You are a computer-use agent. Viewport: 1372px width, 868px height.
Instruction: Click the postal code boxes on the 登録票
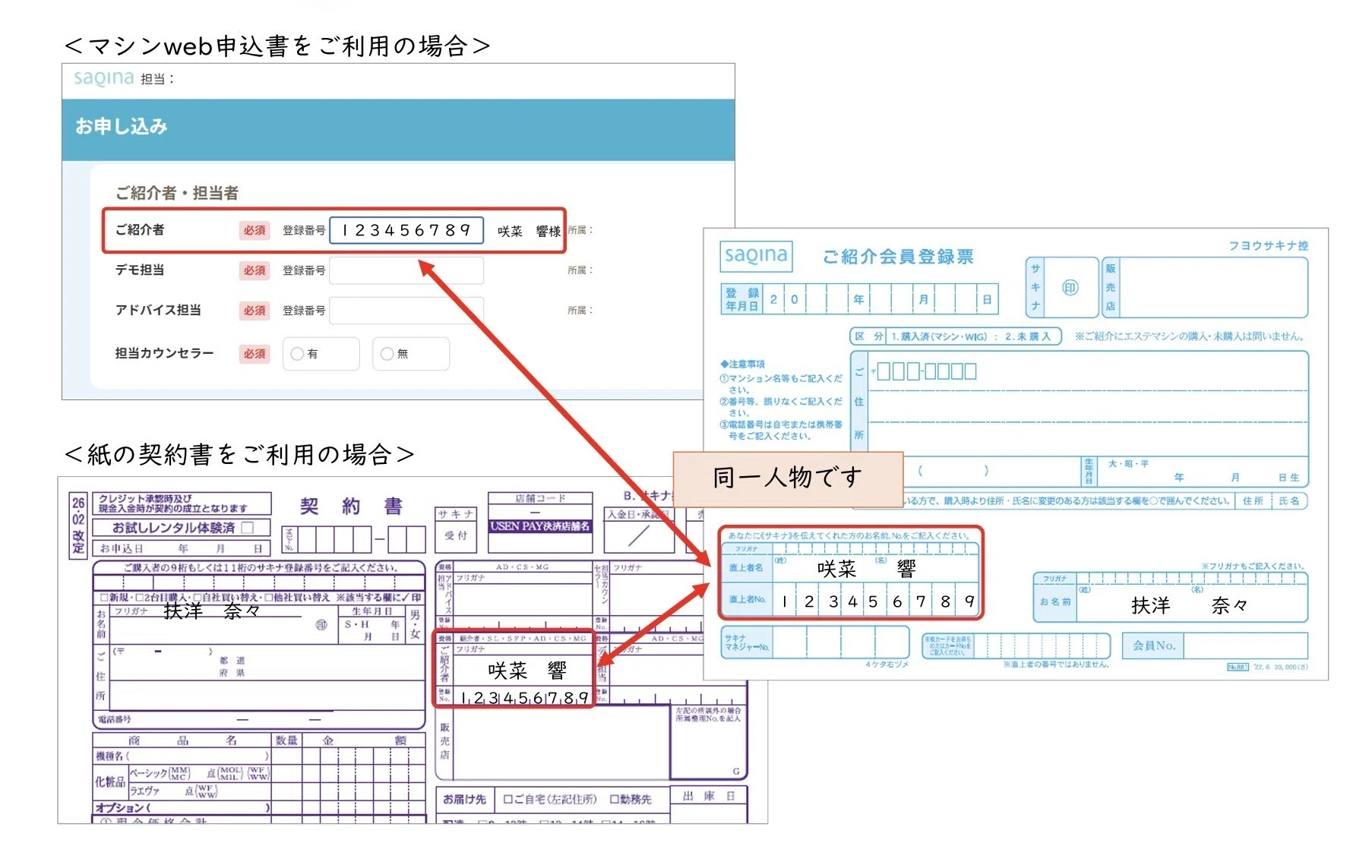pyautogui.click(x=927, y=371)
